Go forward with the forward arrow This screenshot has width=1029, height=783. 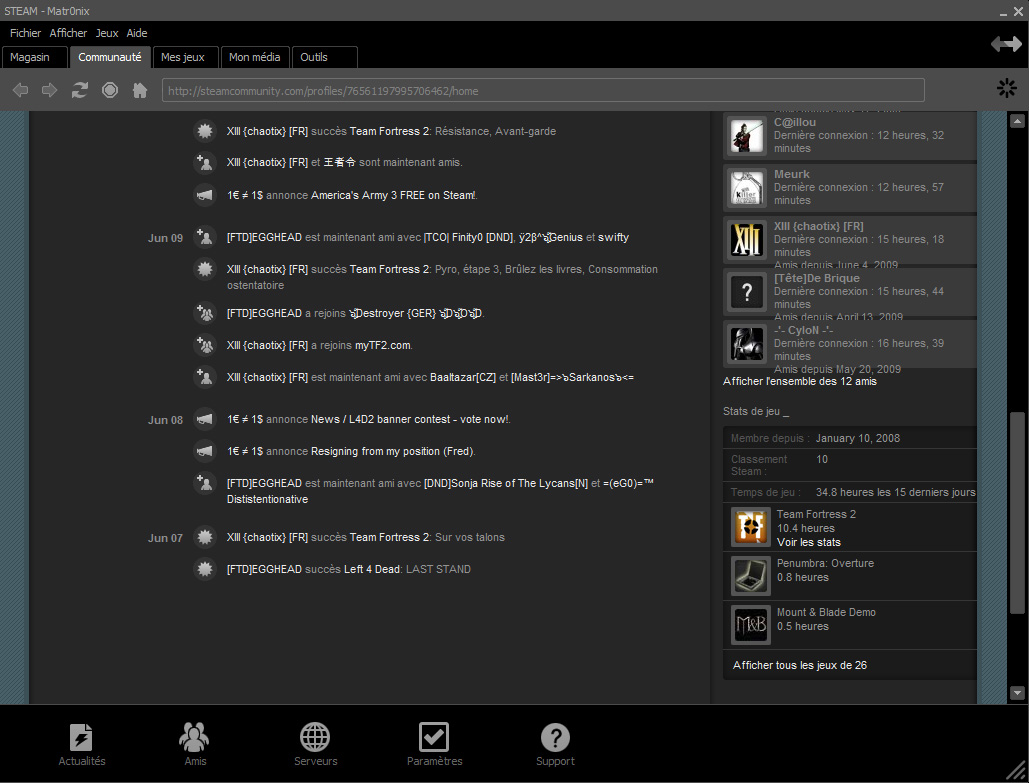pyautogui.click(x=49, y=90)
